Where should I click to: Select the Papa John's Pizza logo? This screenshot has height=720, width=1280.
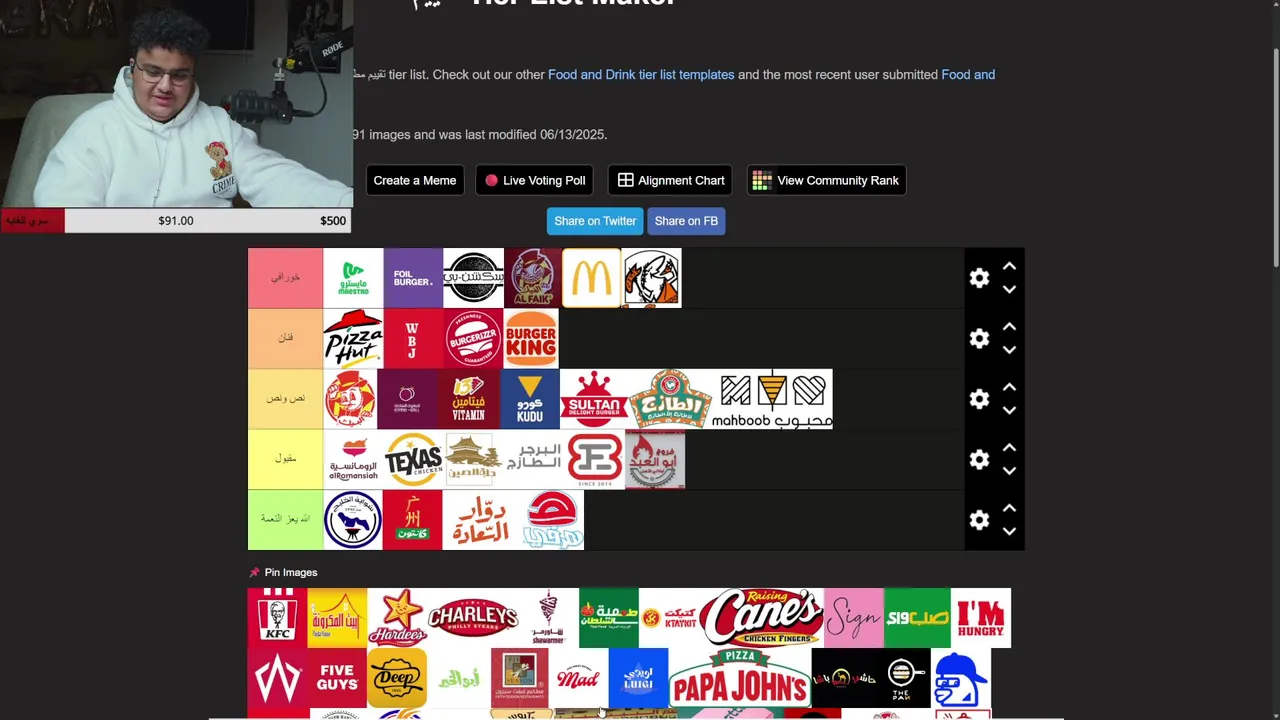point(740,678)
